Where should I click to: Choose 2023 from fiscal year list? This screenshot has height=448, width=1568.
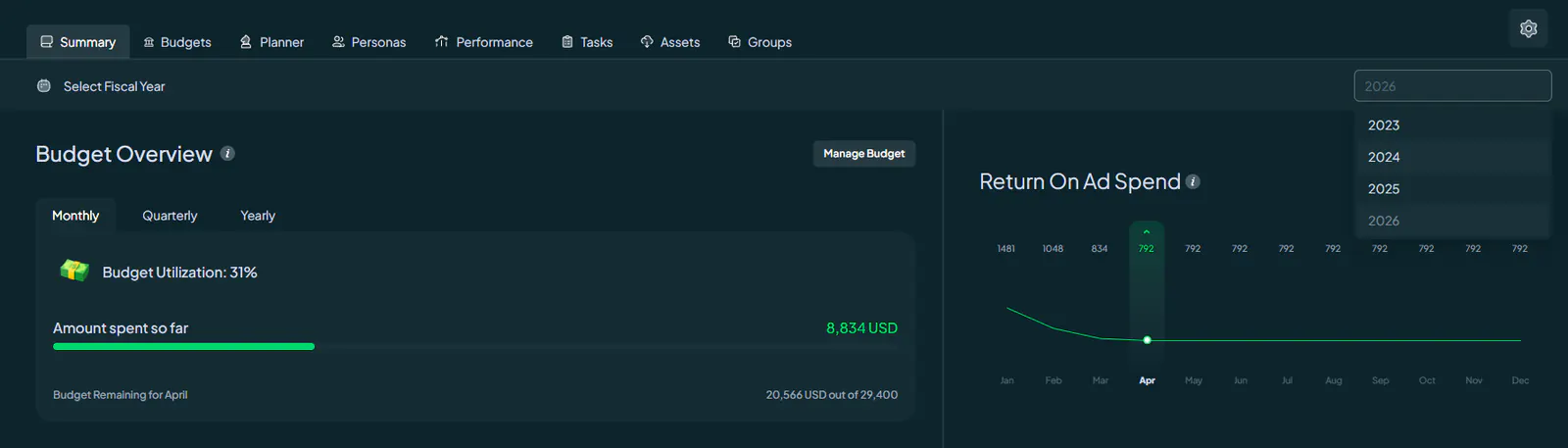point(1452,125)
